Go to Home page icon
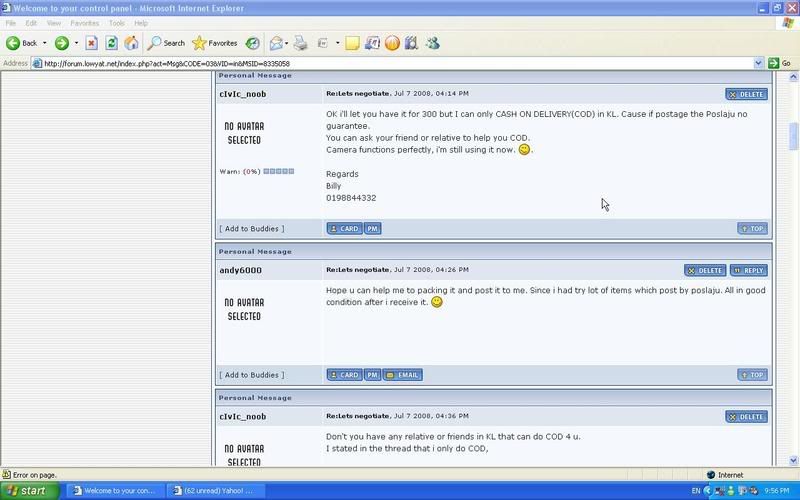800x500 pixels. 131,43
